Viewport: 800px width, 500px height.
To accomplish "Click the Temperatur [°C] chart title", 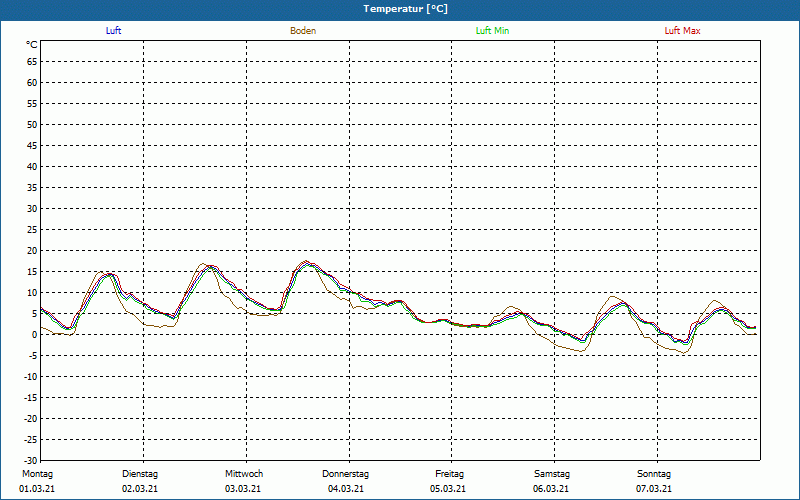I will click(x=406, y=9).
